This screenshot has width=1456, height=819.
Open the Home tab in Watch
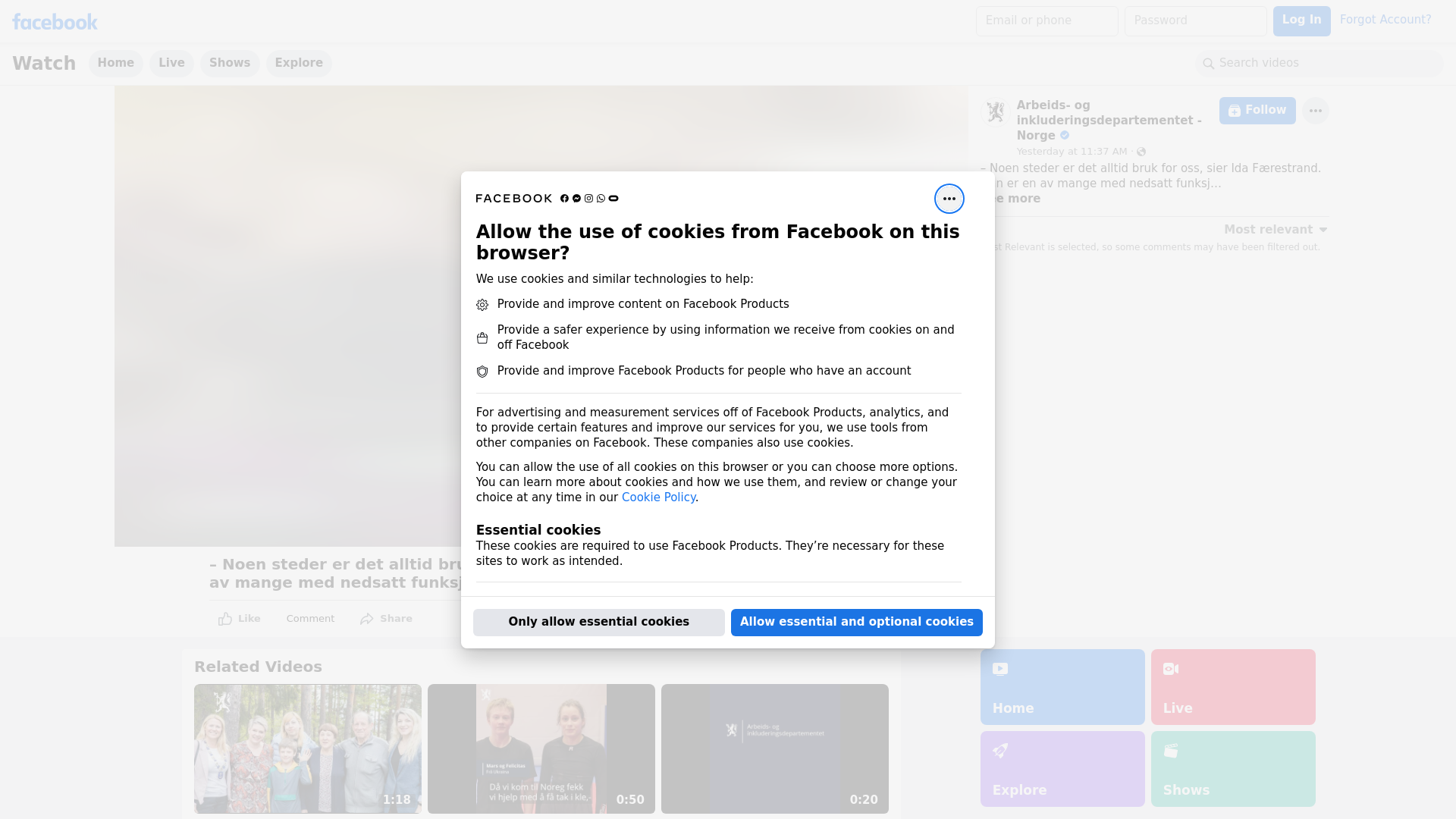click(x=115, y=64)
